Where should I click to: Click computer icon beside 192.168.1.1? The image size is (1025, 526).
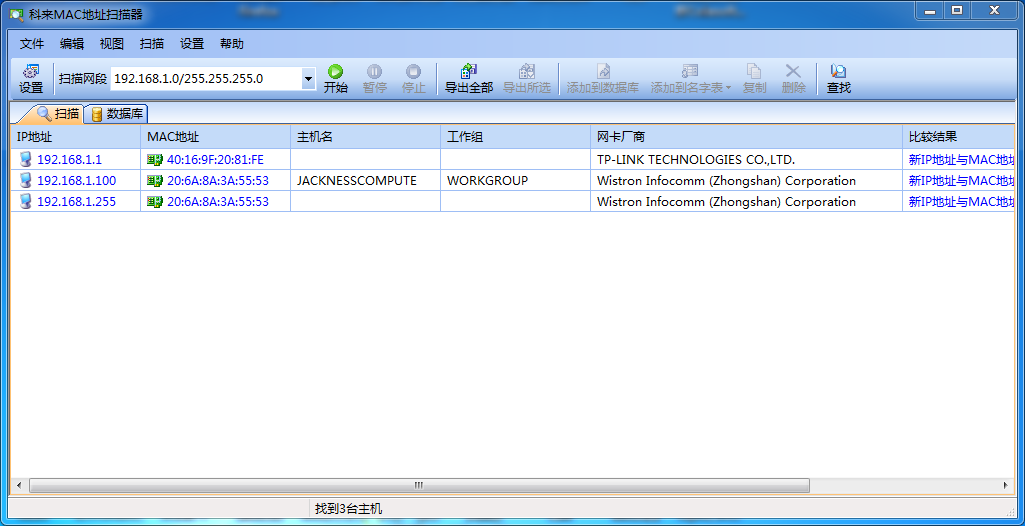25,159
